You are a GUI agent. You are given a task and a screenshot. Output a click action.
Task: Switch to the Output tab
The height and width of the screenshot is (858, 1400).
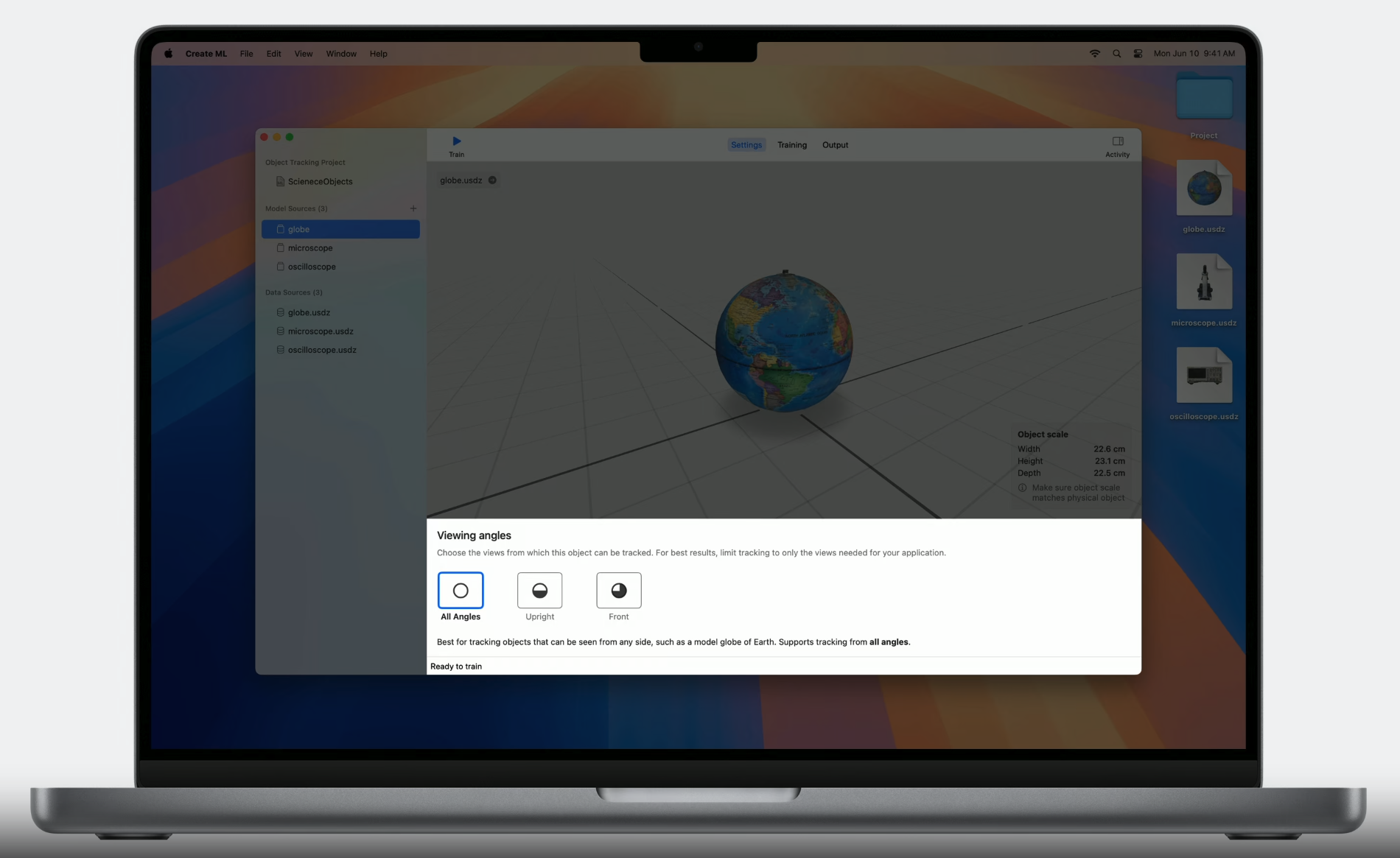835,145
